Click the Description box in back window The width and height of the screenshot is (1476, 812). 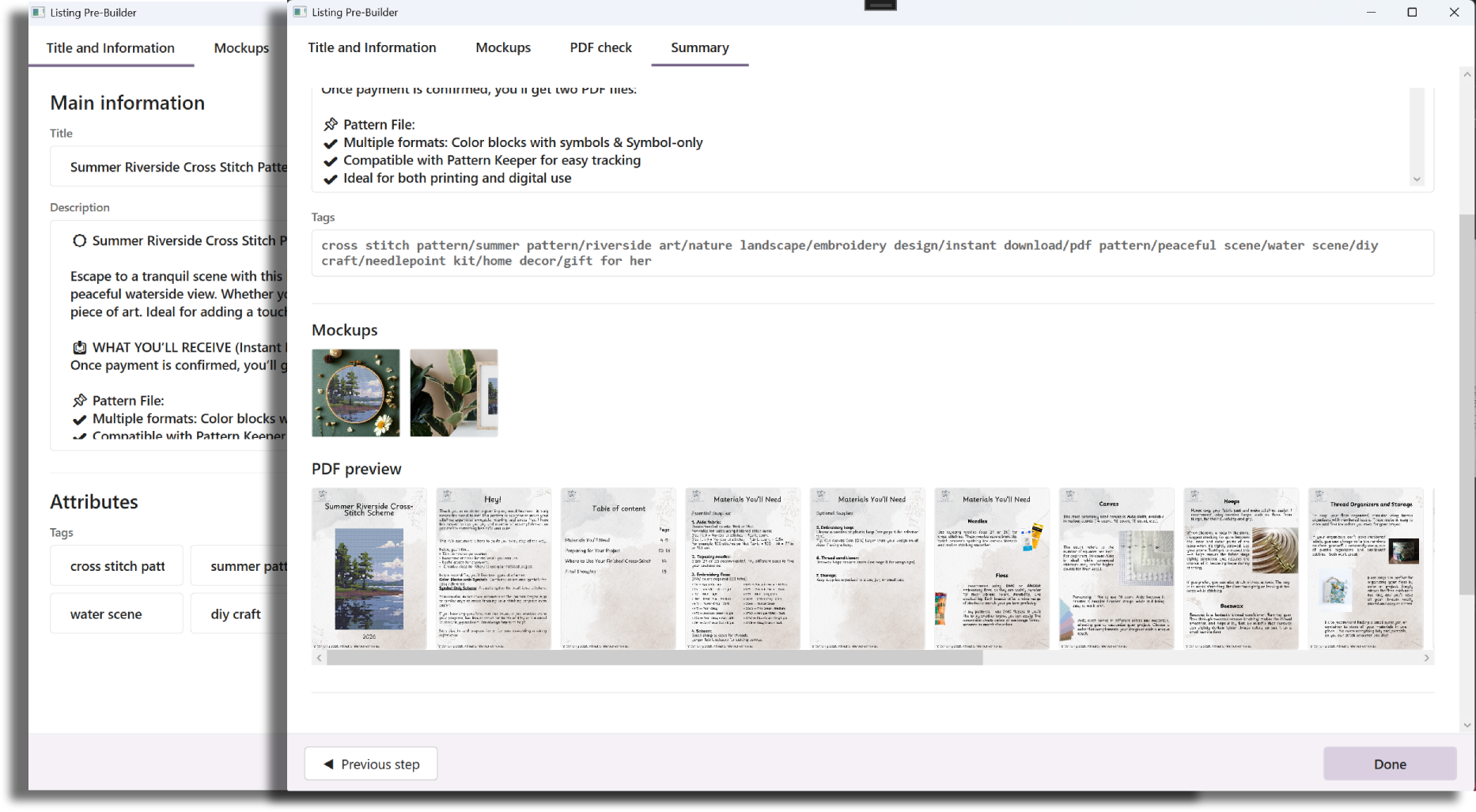[169, 335]
